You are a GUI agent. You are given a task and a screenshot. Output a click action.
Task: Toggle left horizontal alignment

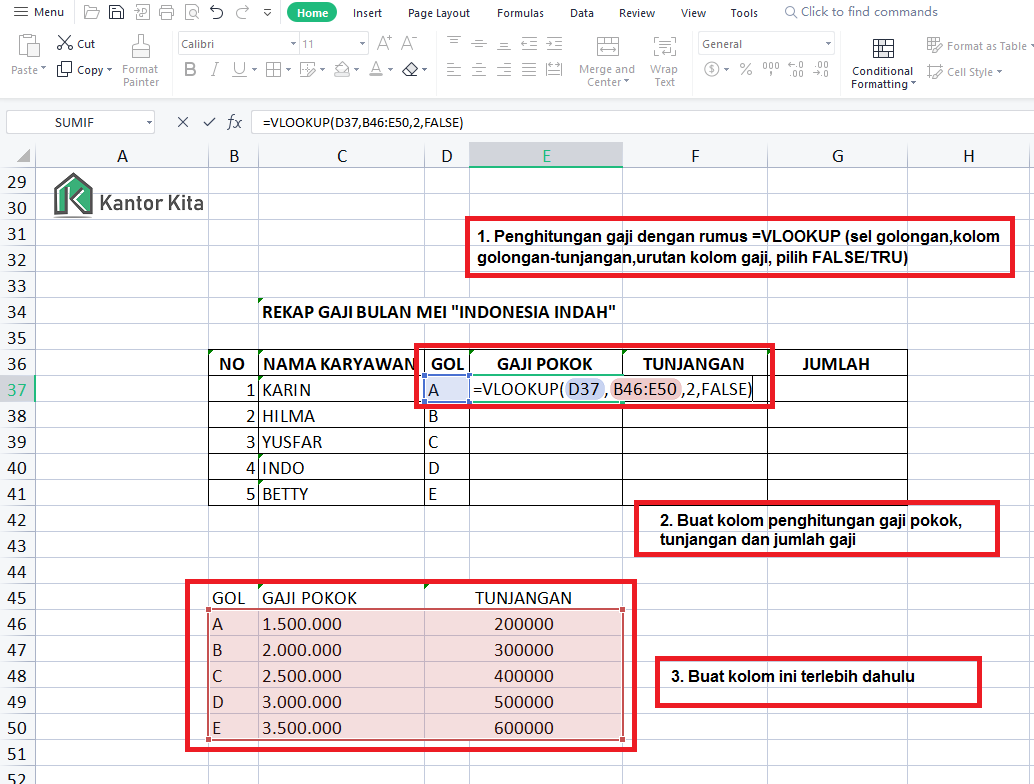(454, 69)
